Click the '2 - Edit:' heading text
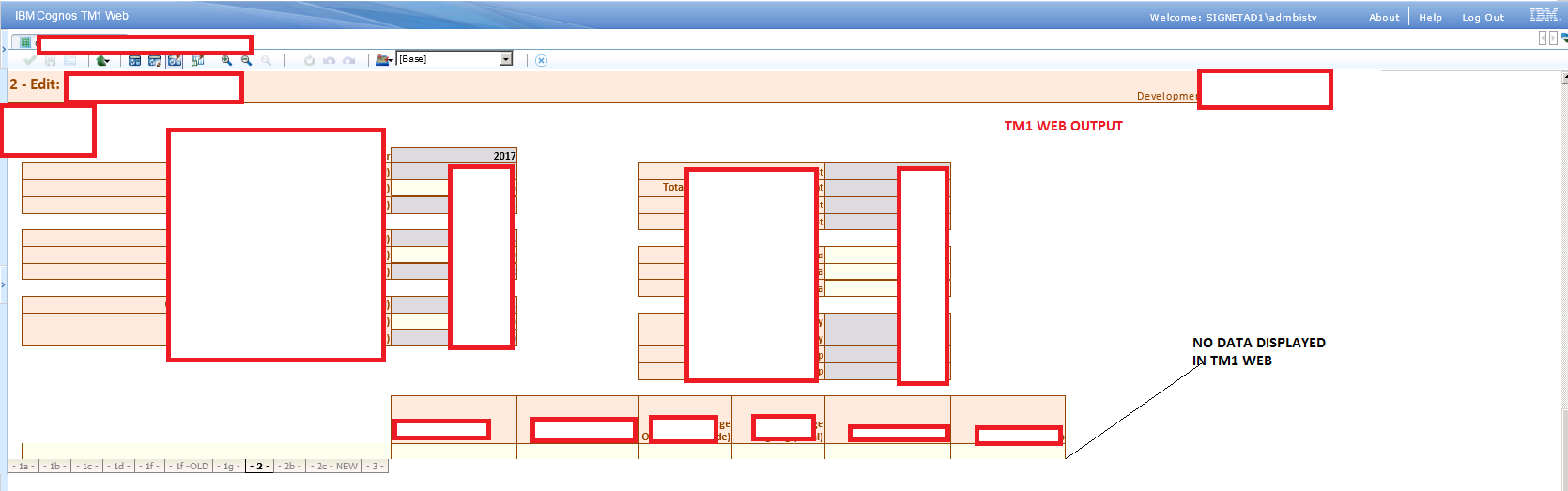The width and height of the screenshot is (1568, 491). pos(35,84)
